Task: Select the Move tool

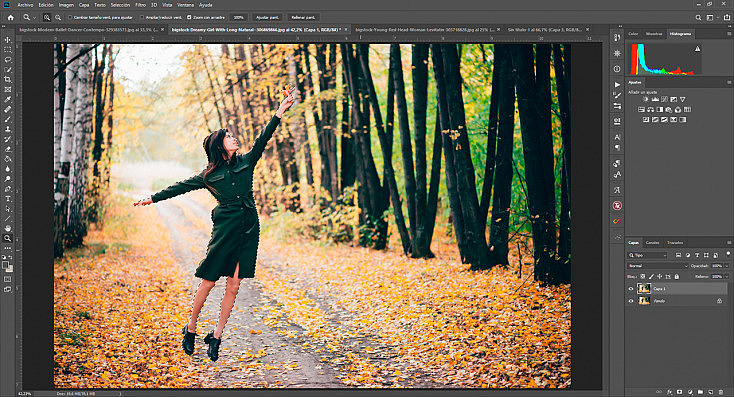Action: tap(7, 40)
